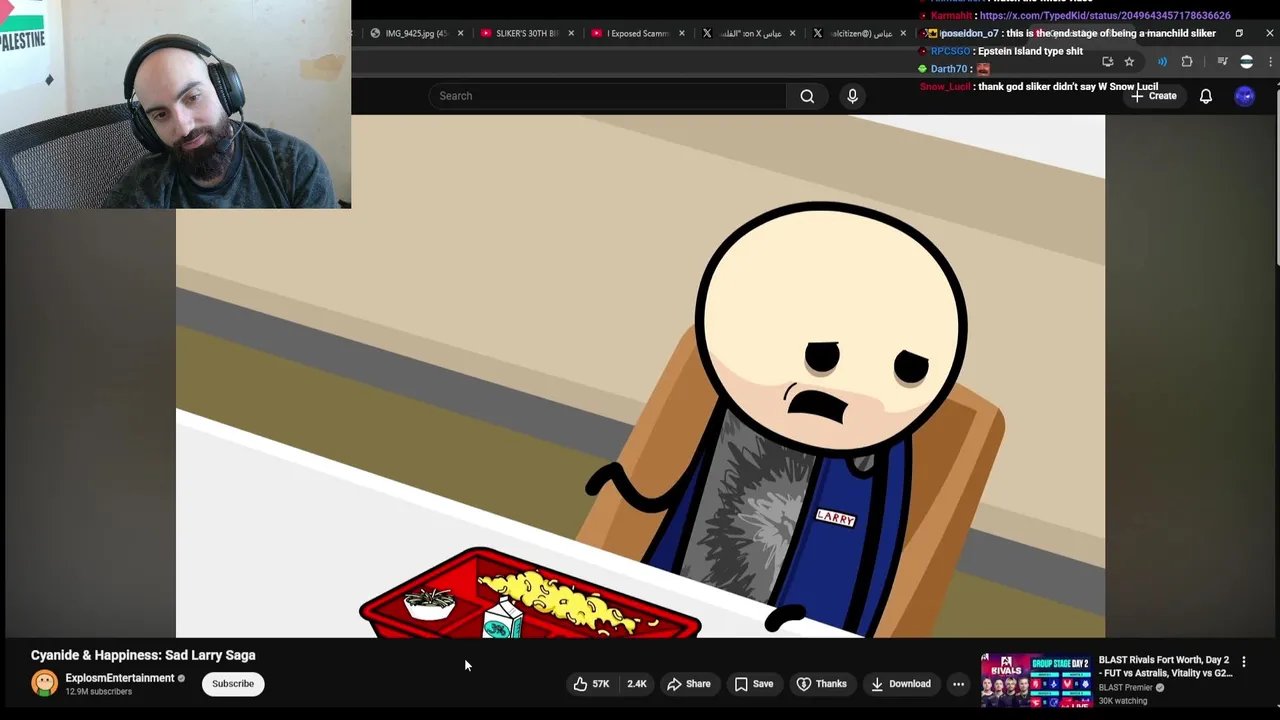The width and height of the screenshot is (1280, 720).
Task: Click the streamer webcam overlay
Action: click(x=175, y=104)
